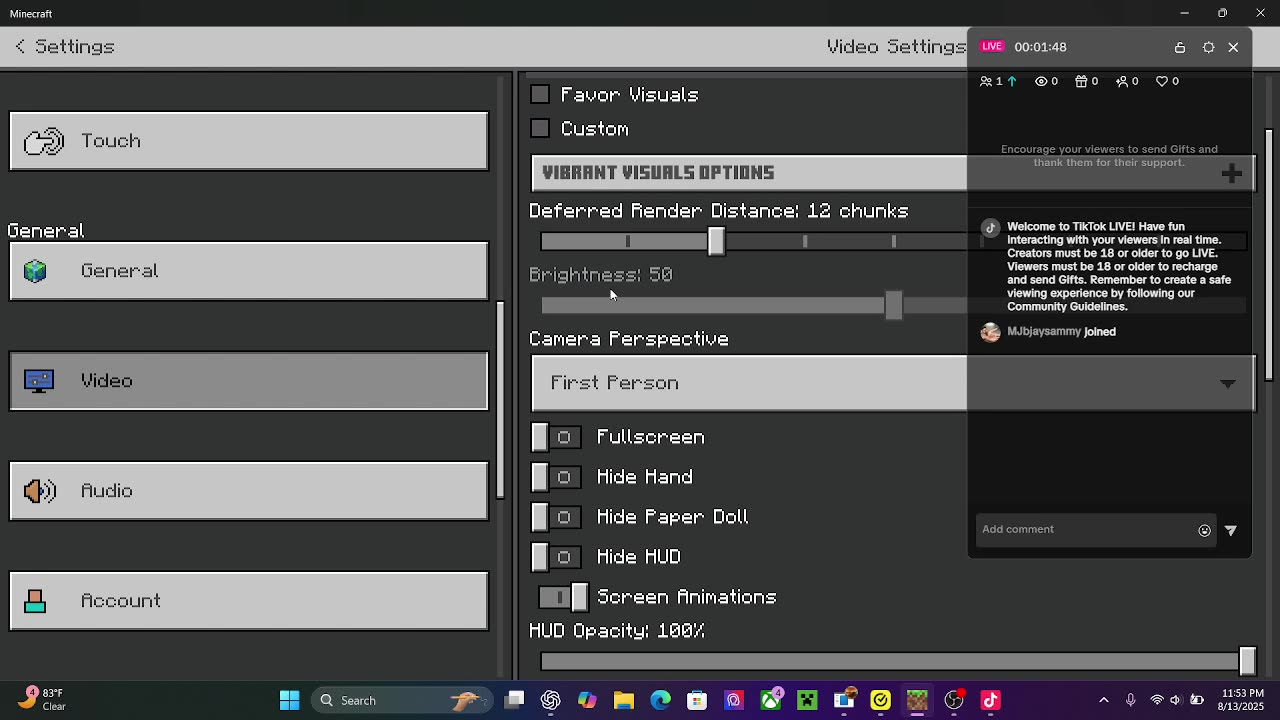This screenshot has width=1280, height=720.
Task: Click the TikTok logo on the welcome message
Action: pyautogui.click(x=991, y=228)
